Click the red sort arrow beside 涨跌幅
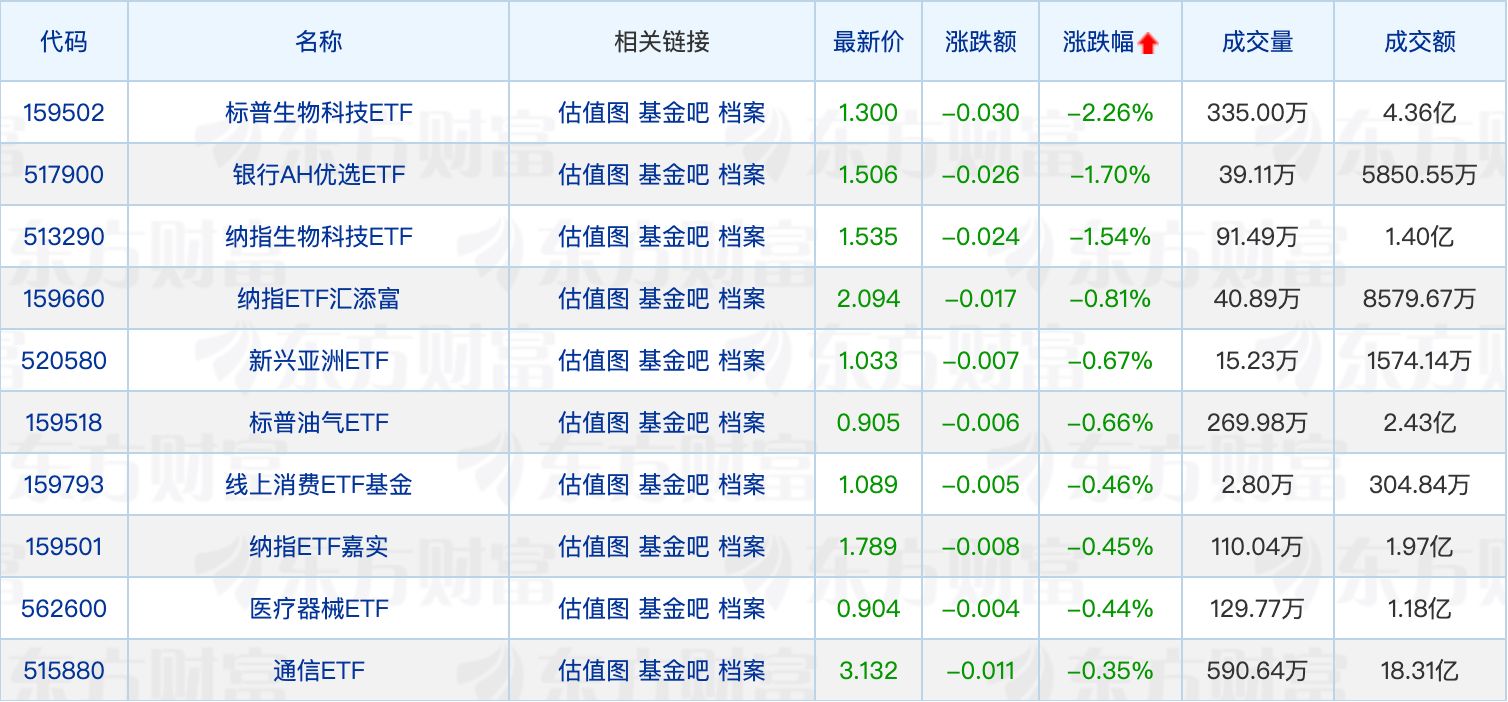Screen dimensions: 1508x702 coord(1147,43)
